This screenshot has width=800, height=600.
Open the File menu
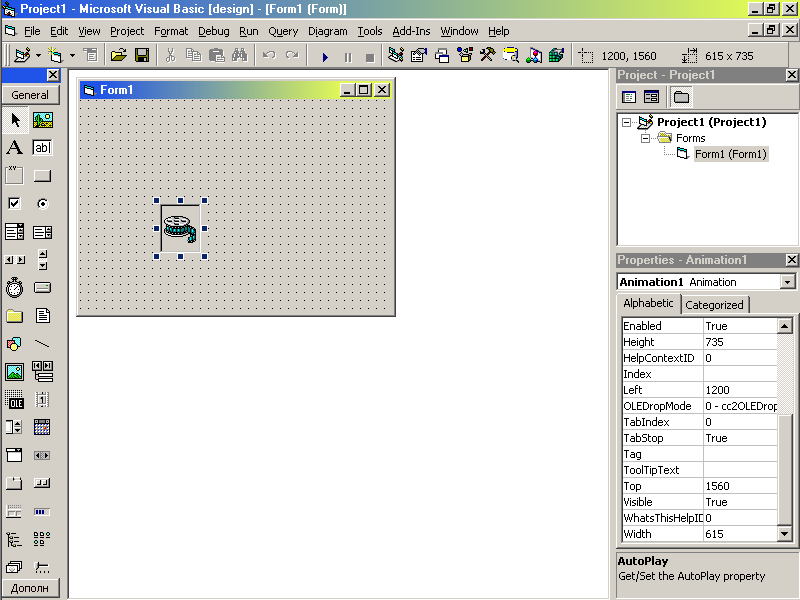click(x=32, y=31)
